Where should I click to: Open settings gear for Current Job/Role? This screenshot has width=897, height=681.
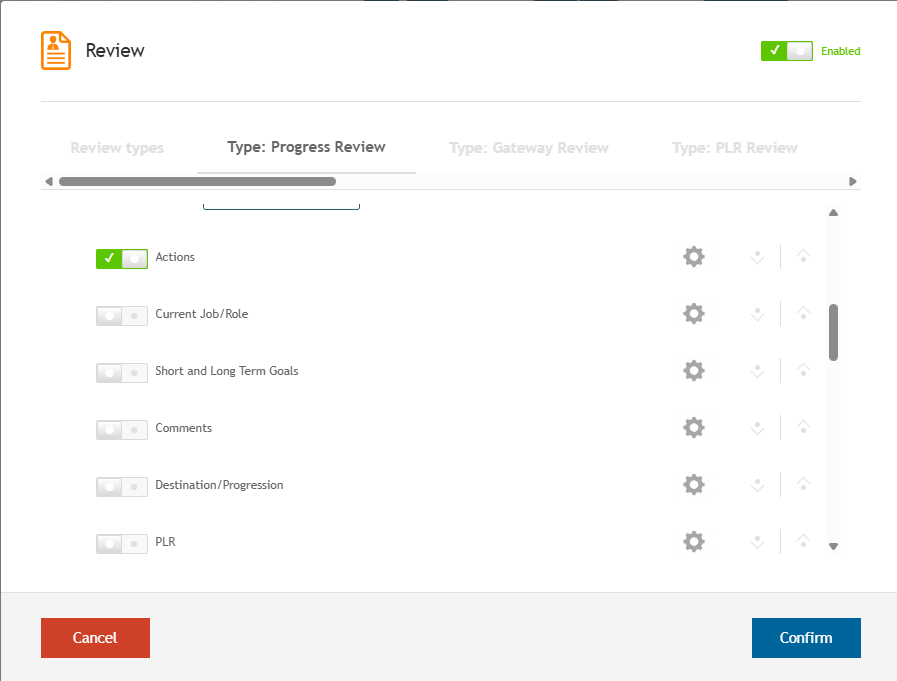point(694,314)
